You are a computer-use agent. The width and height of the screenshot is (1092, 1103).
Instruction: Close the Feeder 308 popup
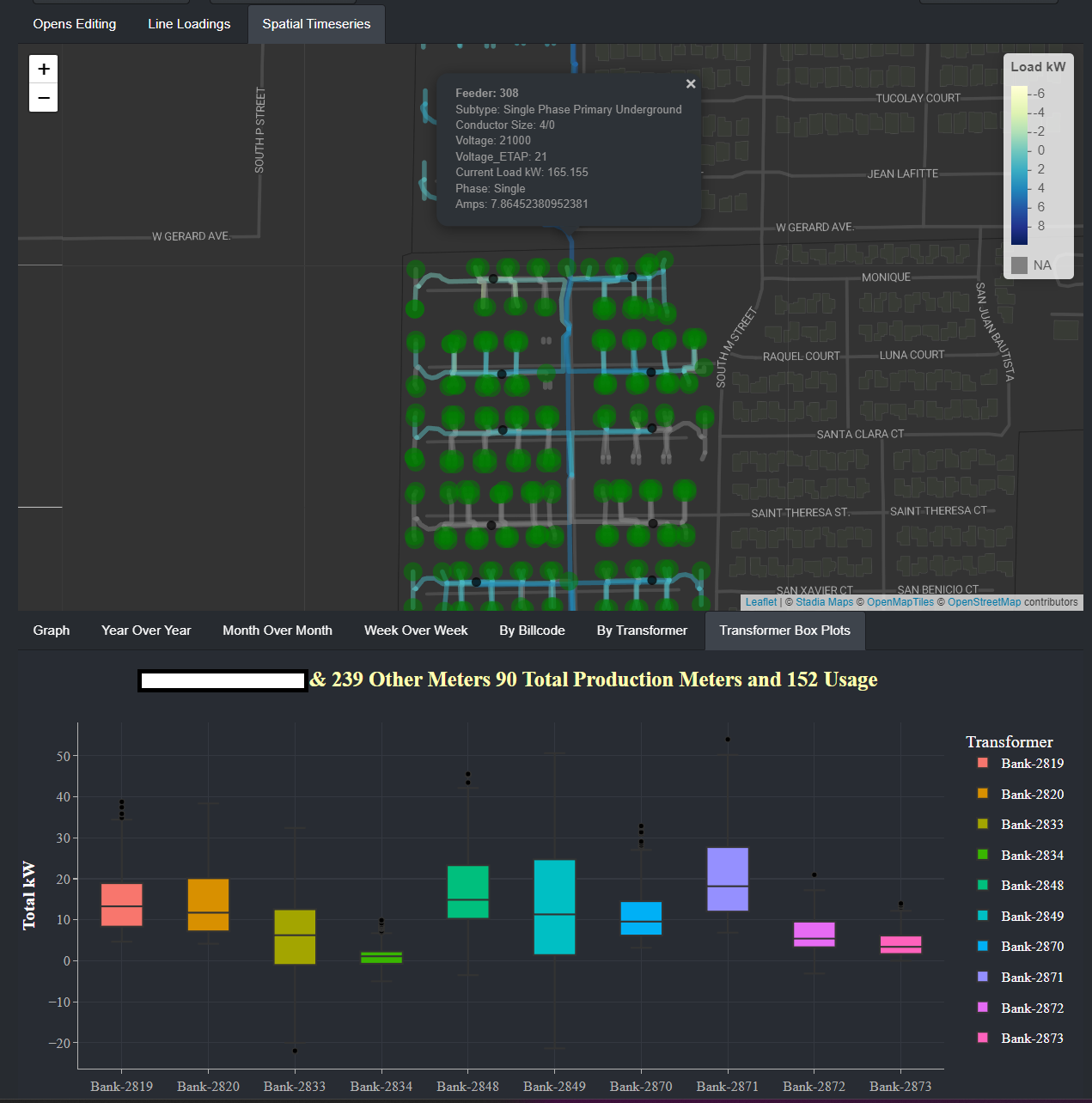pyautogui.click(x=691, y=84)
